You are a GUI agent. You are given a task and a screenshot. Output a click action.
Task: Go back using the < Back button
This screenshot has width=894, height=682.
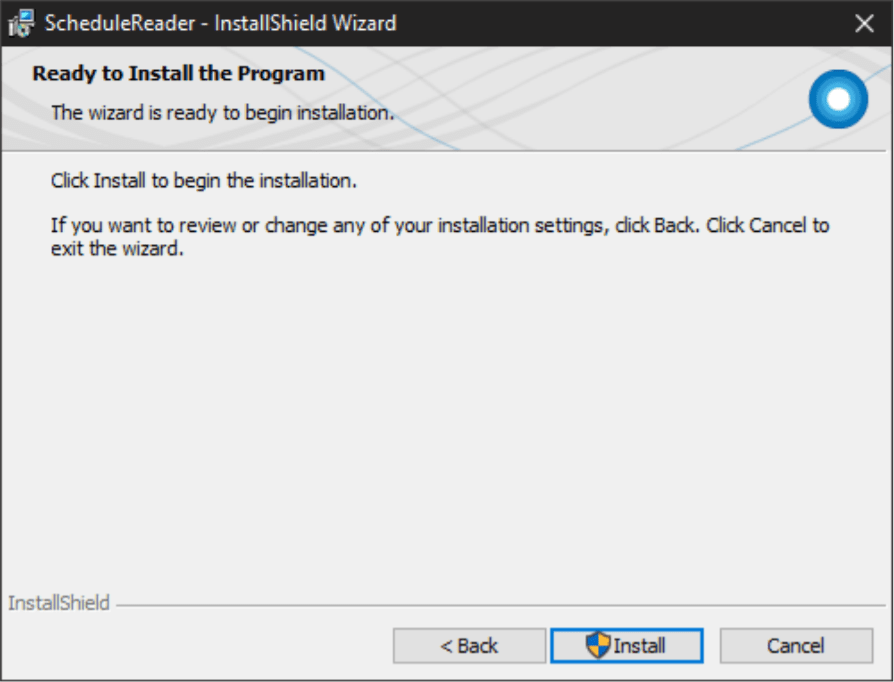tap(469, 646)
